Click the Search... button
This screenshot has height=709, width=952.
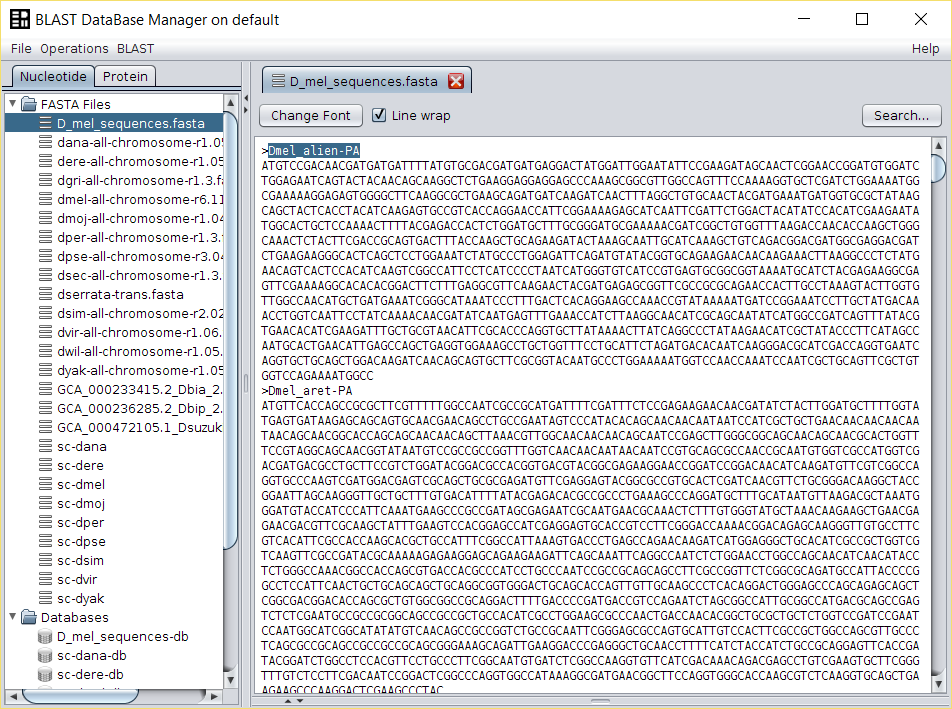coord(901,115)
